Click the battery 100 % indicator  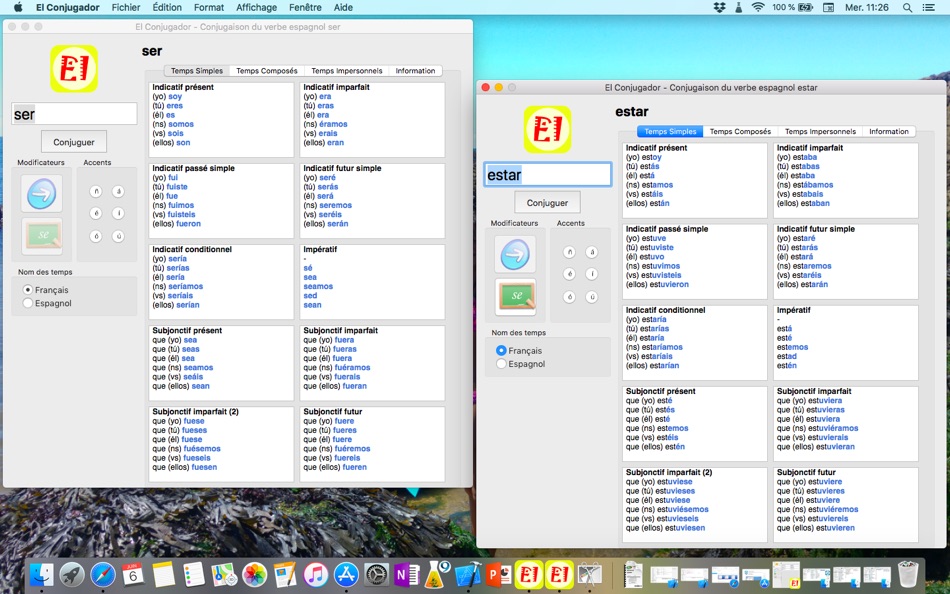[x=792, y=7]
